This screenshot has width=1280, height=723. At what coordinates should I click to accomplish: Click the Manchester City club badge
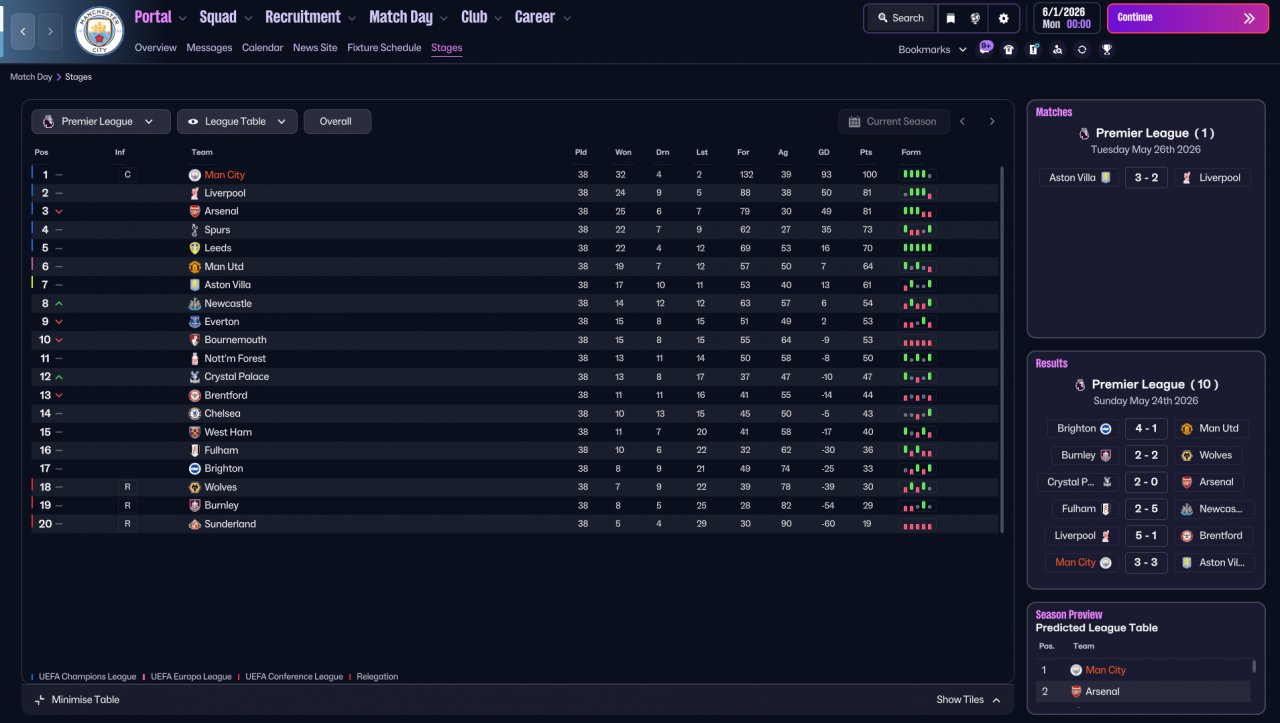point(99,31)
